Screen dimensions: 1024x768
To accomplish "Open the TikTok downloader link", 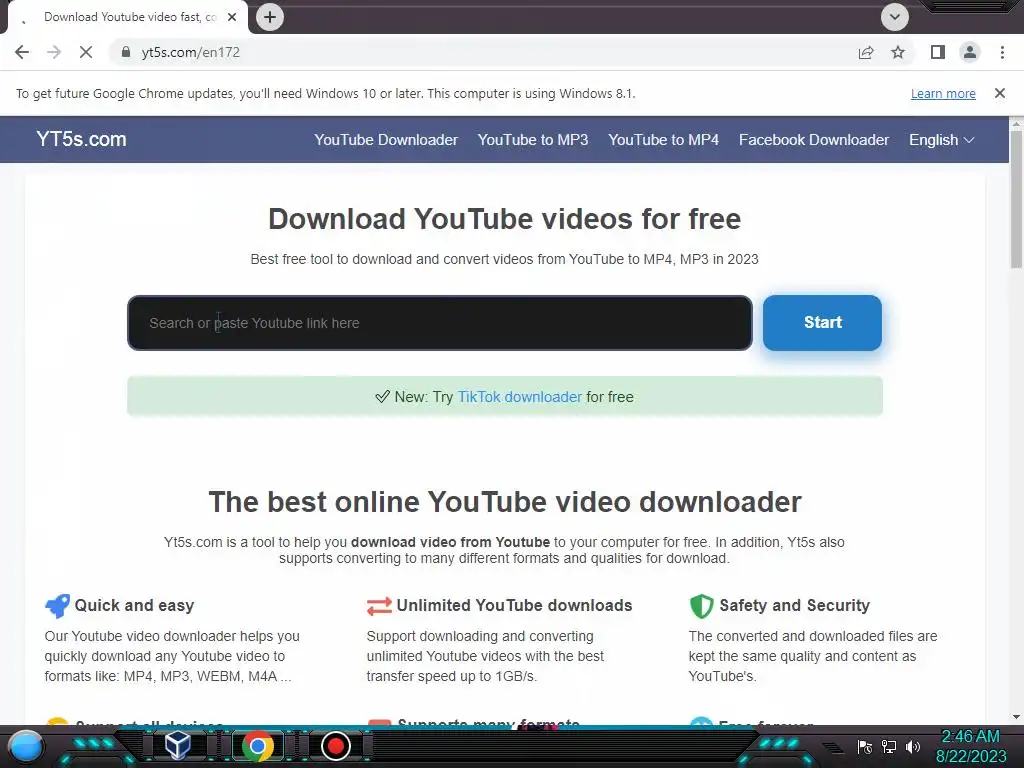I will point(519,396).
